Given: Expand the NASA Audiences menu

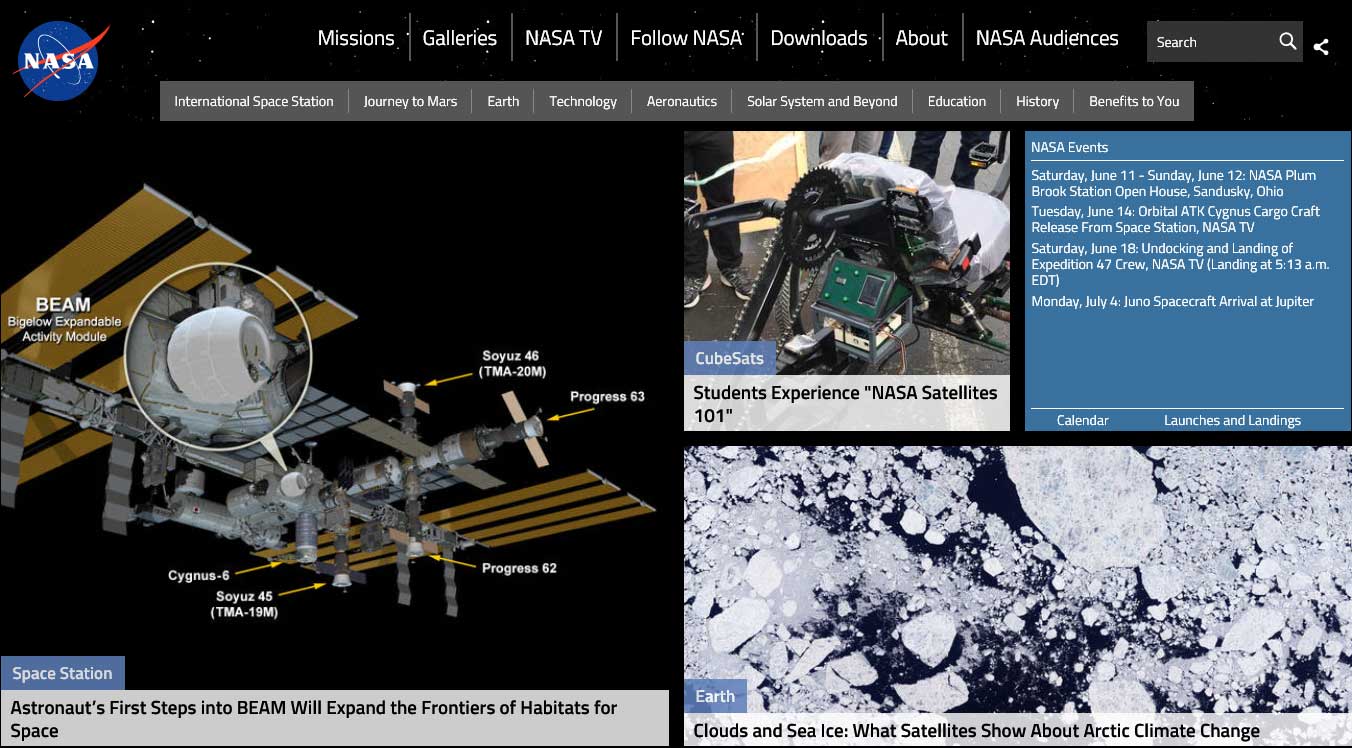Looking at the screenshot, I should point(1046,38).
